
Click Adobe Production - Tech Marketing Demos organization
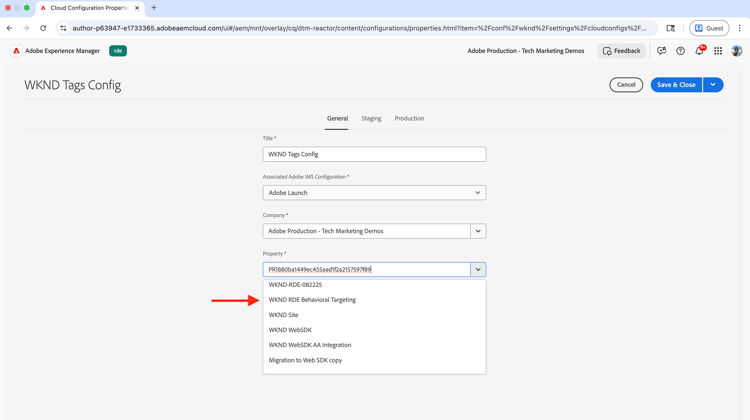[526, 51]
